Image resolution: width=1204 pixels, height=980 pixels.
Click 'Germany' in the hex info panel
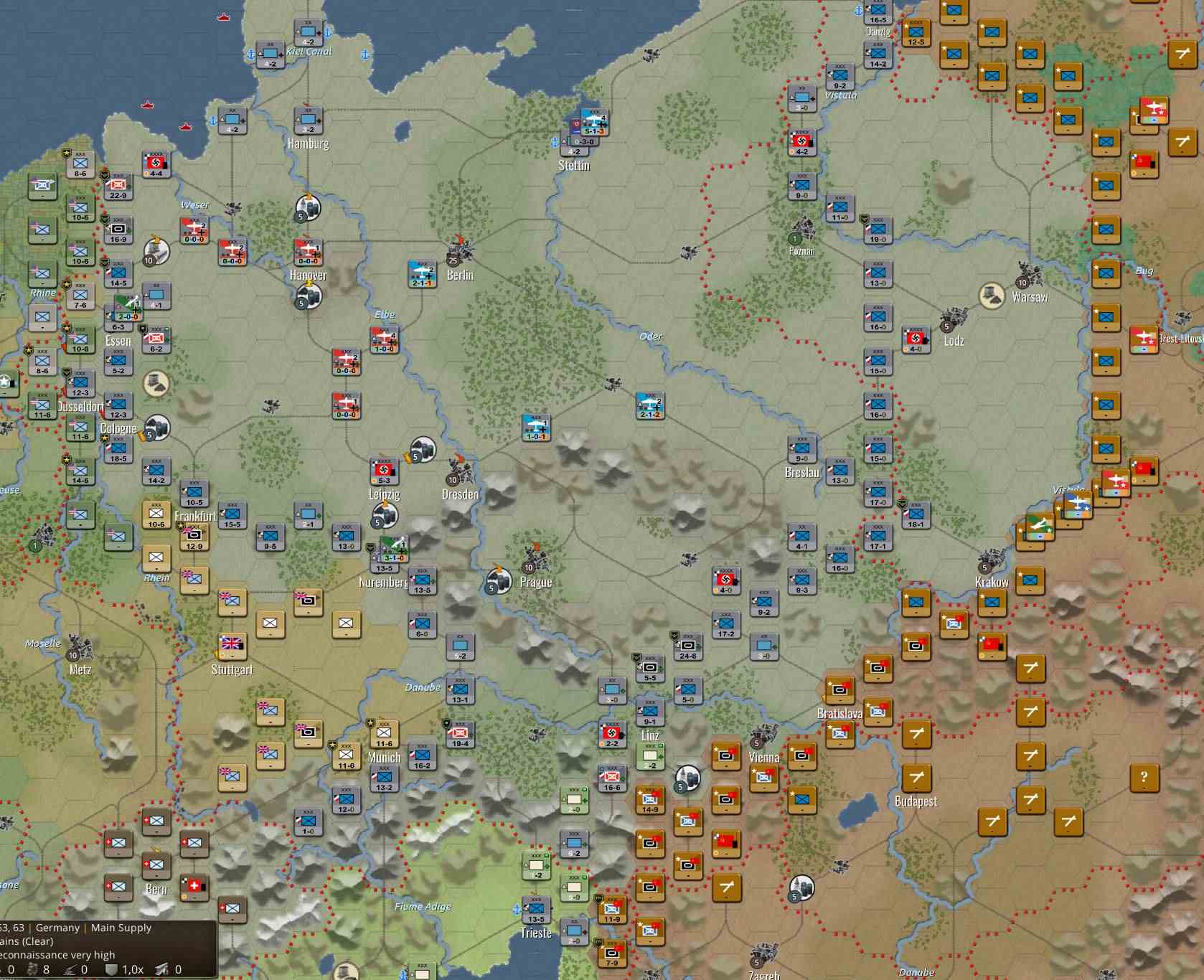pos(57,928)
